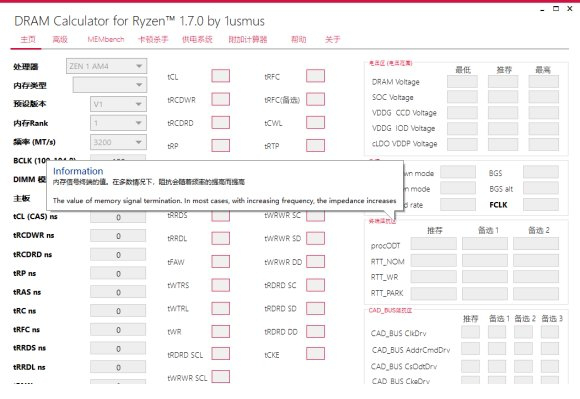Click the tCL (CAS) ns value field
Screen dimensions: 580x399
coord(118,217)
